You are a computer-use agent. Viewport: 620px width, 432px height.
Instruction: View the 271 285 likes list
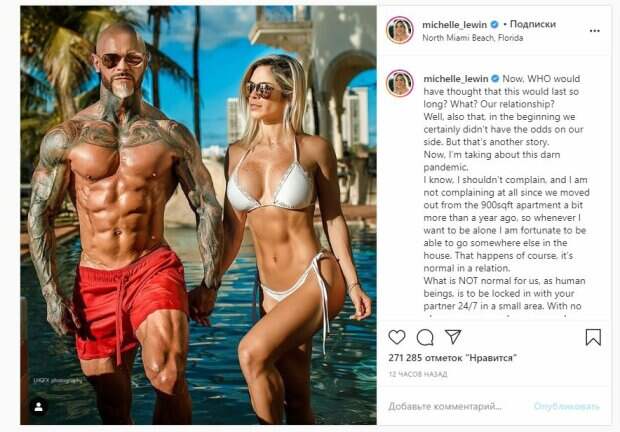pyautogui.click(x=453, y=358)
